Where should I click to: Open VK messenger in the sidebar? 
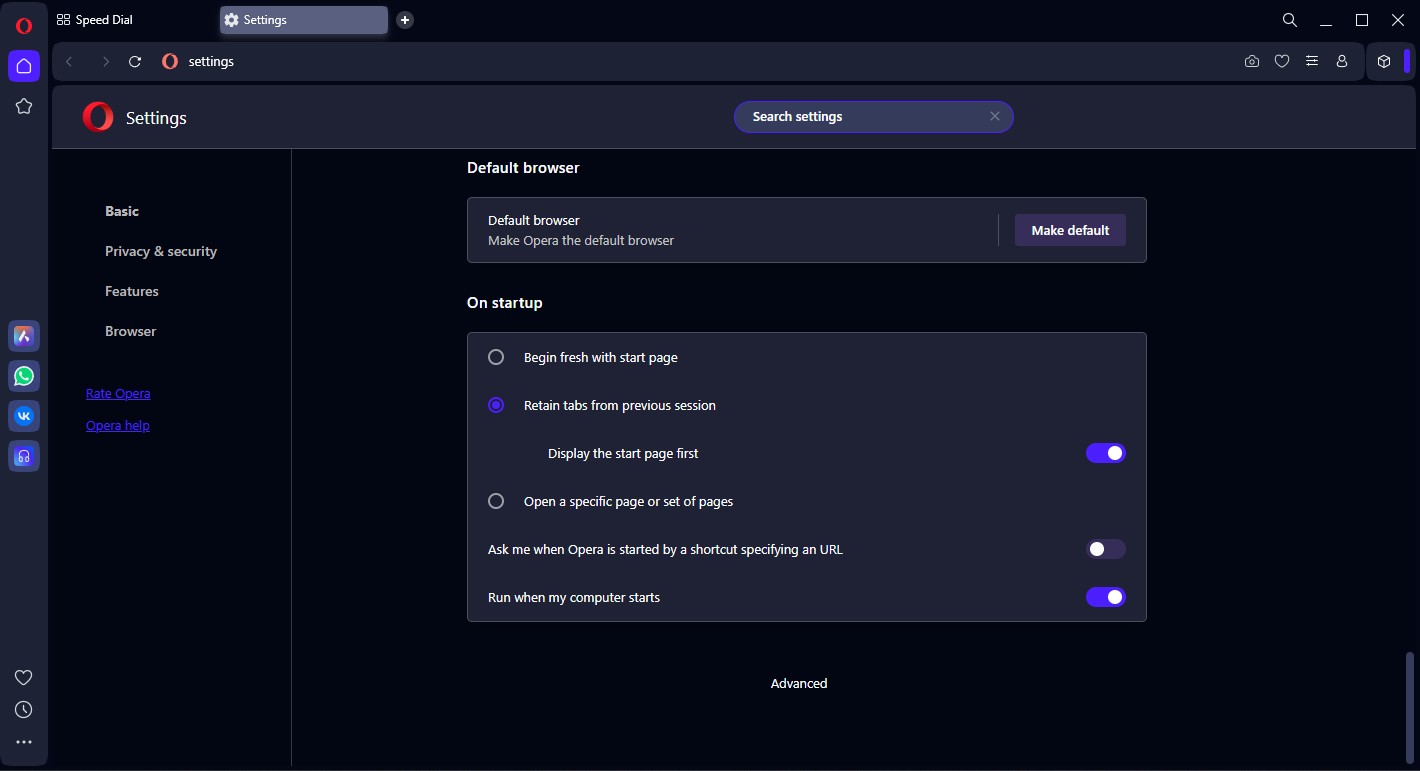click(x=24, y=416)
